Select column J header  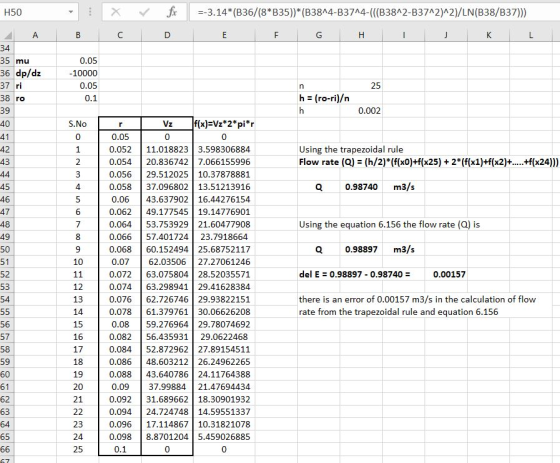(x=446, y=35)
